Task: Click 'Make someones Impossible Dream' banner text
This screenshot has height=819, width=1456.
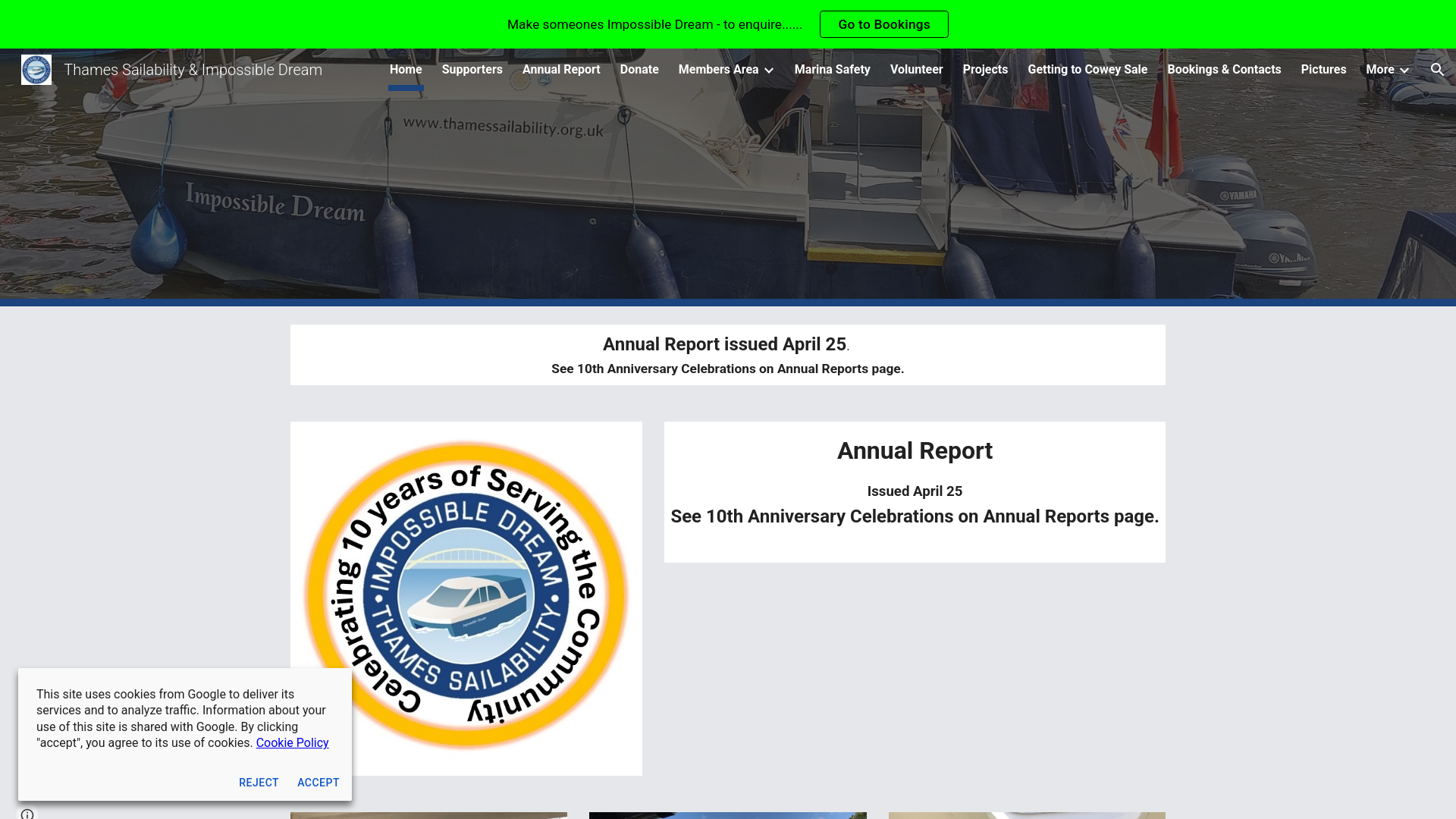Action: click(654, 24)
